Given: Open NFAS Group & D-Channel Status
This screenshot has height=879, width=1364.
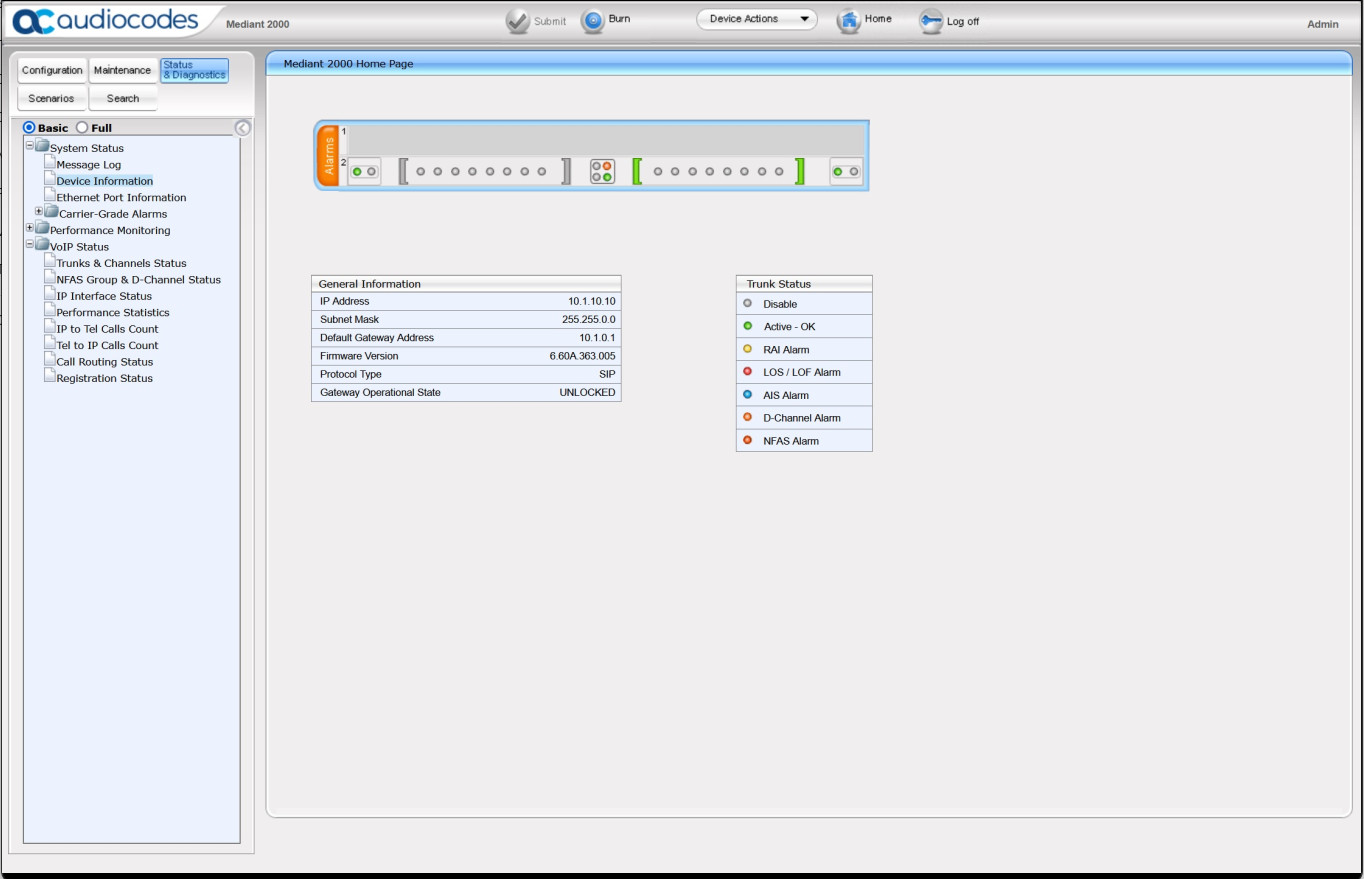Looking at the screenshot, I should click(x=139, y=280).
